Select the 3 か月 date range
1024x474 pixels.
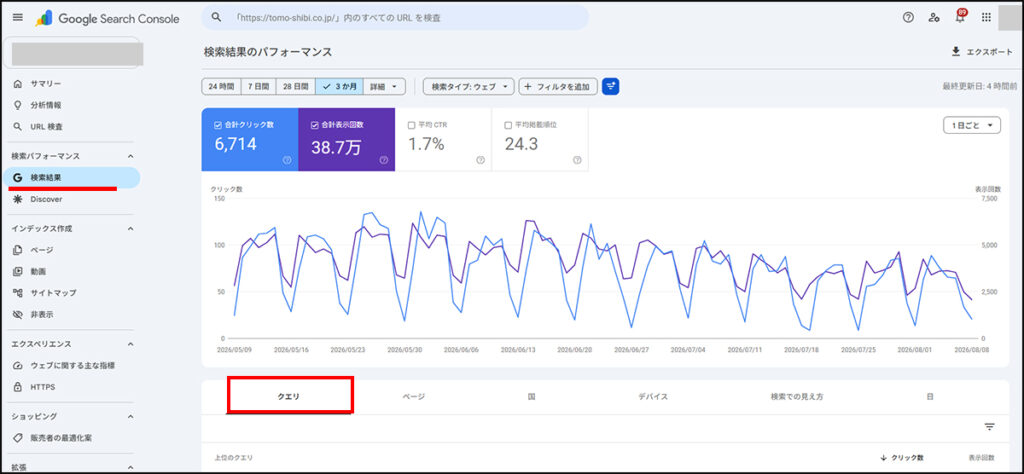(339, 86)
